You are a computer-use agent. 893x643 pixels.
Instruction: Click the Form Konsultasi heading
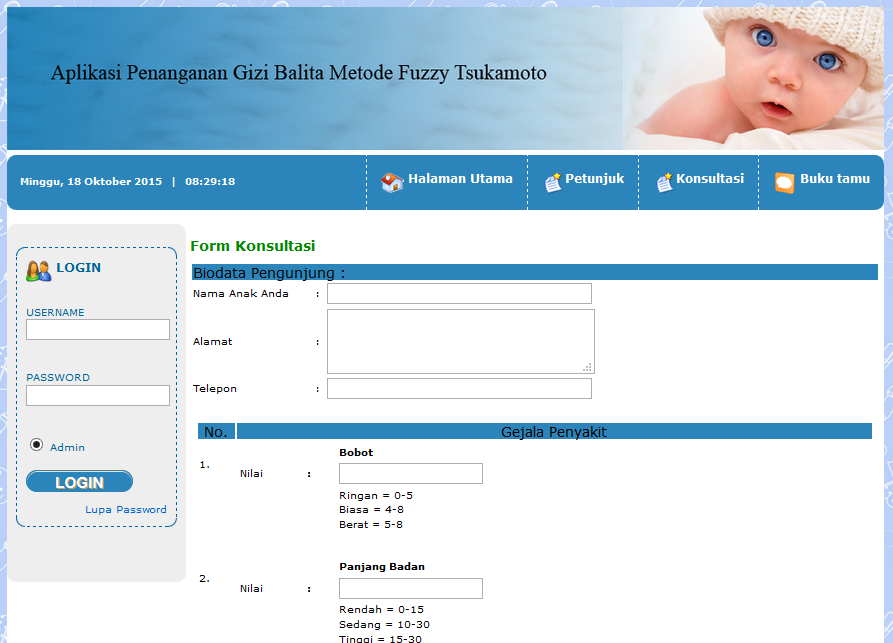[x=253, y=246]
